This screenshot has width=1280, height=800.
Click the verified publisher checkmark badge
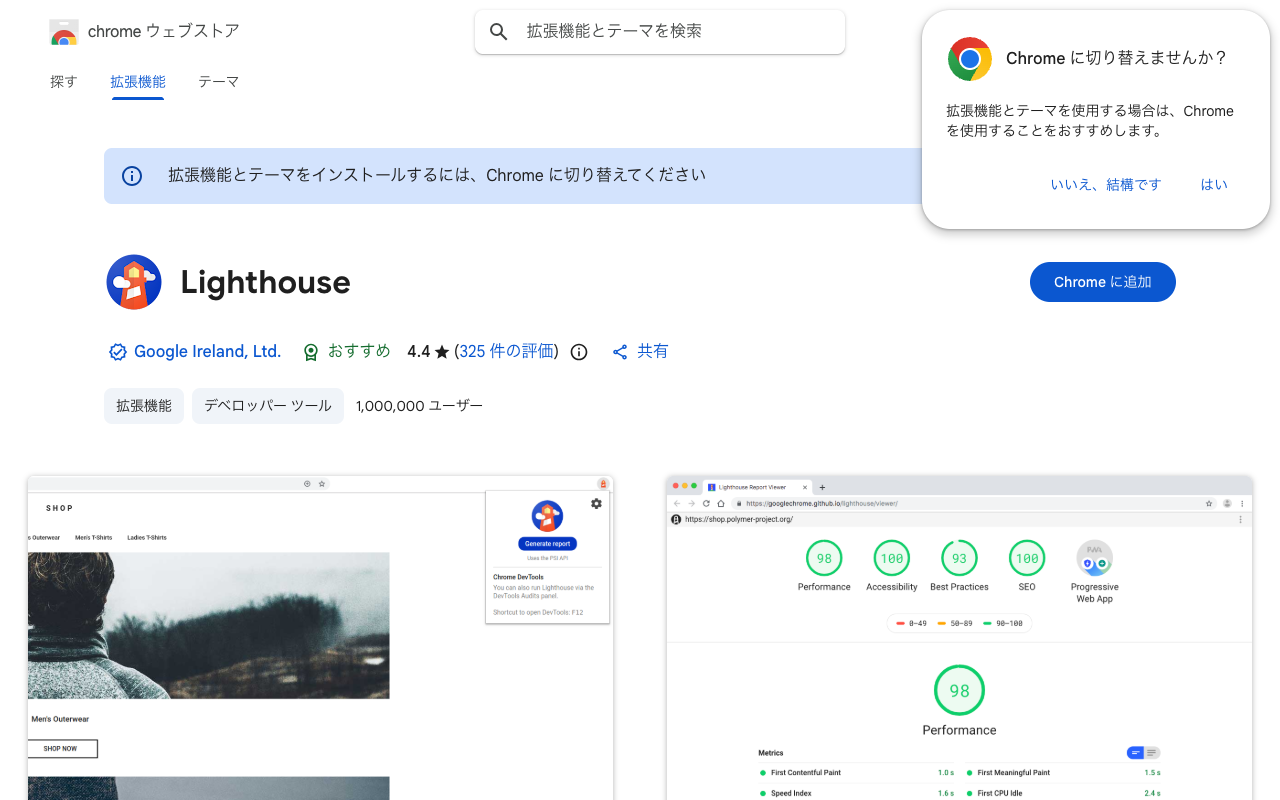(x=117, y=351)
